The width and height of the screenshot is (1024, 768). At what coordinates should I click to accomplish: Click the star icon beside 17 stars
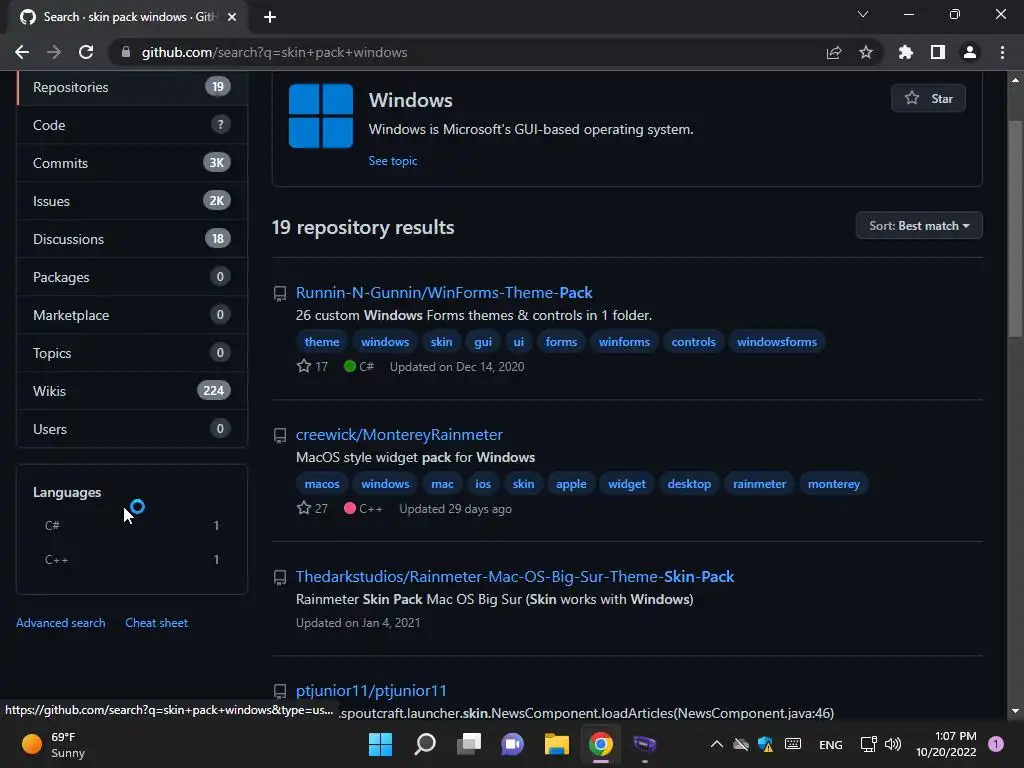[x=304, y=366]
